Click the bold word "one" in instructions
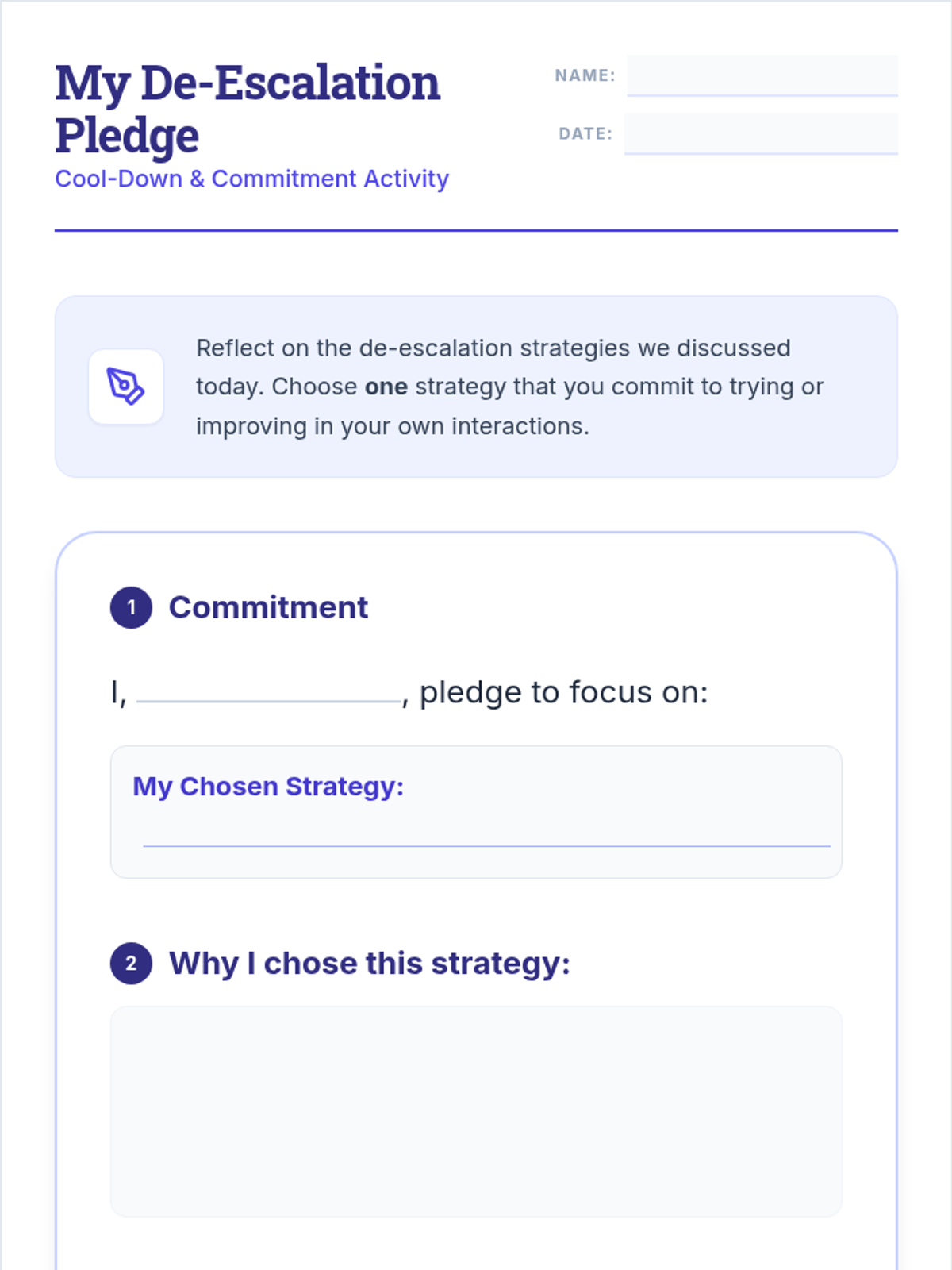The height and width of the screenshot is (1270, 952). pyautogui.click(x=386, y=387)
